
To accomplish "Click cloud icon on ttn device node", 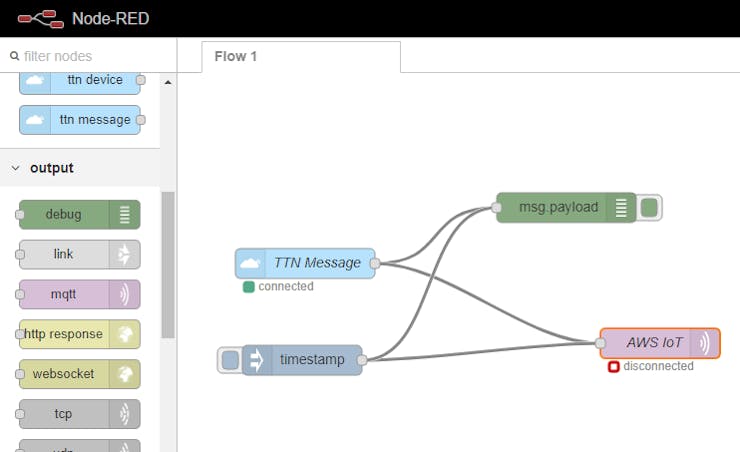I will click(35, 81).
